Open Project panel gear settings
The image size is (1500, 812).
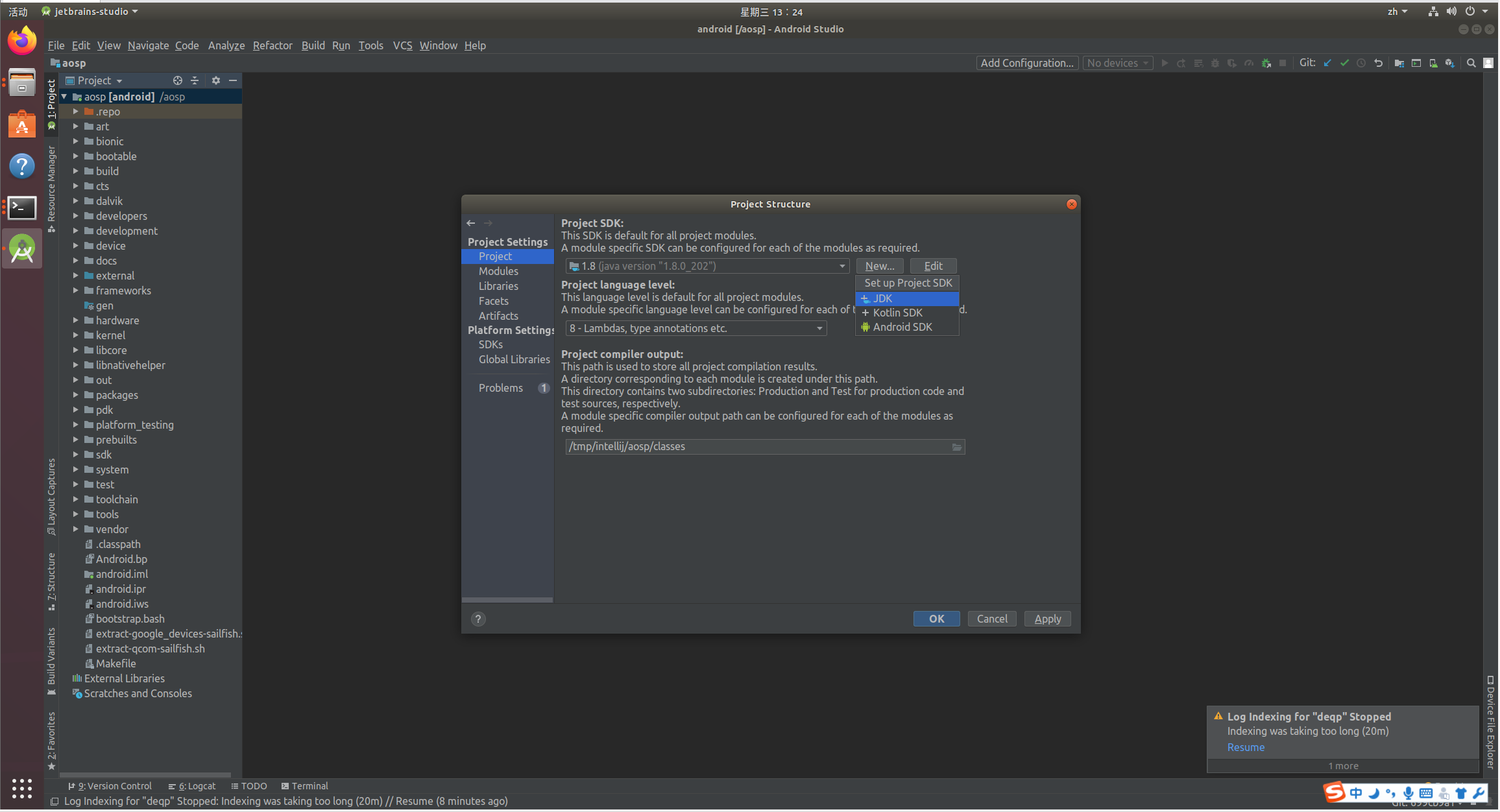pos(216,80)
